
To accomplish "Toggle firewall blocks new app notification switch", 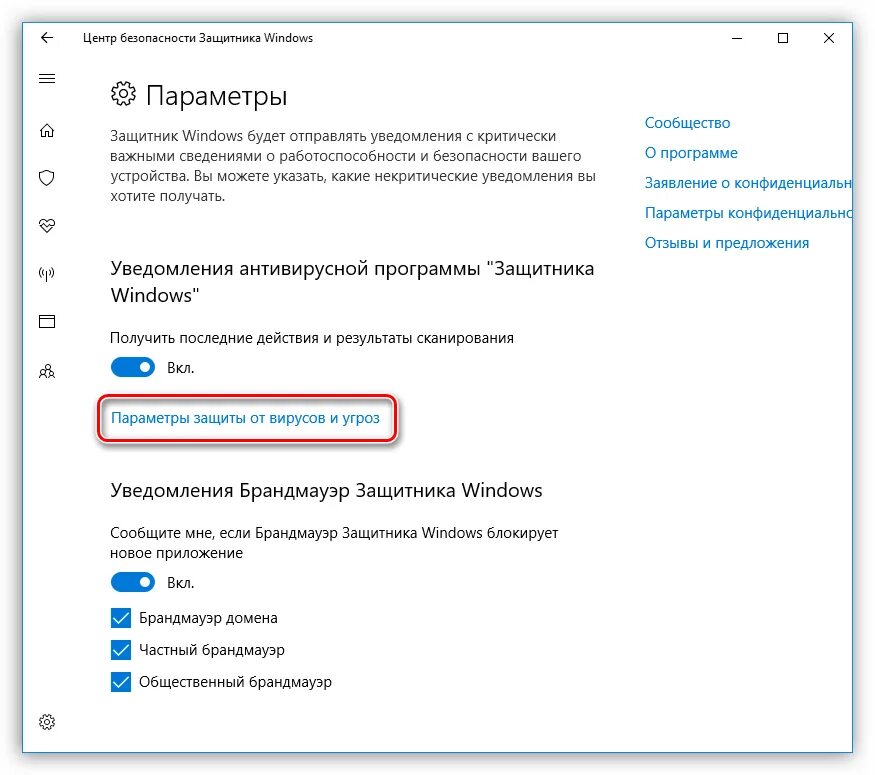I will click(x=133, y=582).
